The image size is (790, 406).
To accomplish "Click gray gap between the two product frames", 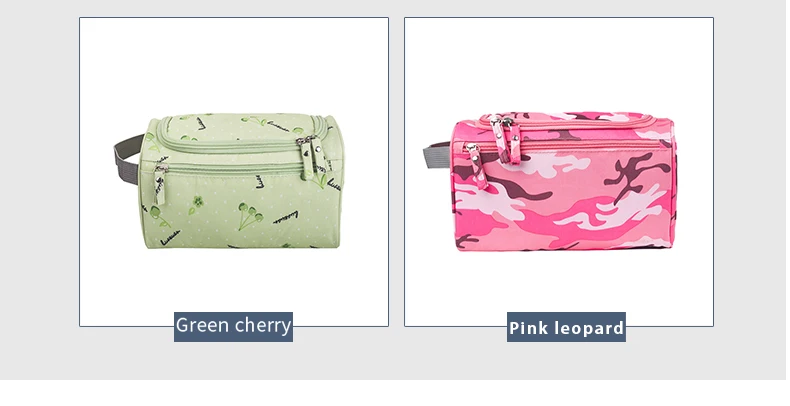I will pos(397,171).
